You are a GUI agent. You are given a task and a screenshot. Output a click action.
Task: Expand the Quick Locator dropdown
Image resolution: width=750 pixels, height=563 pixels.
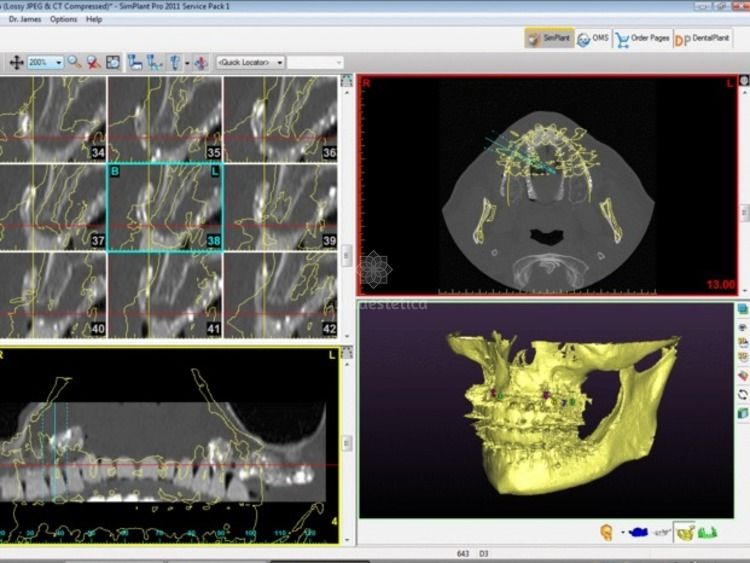pos(280,62)
